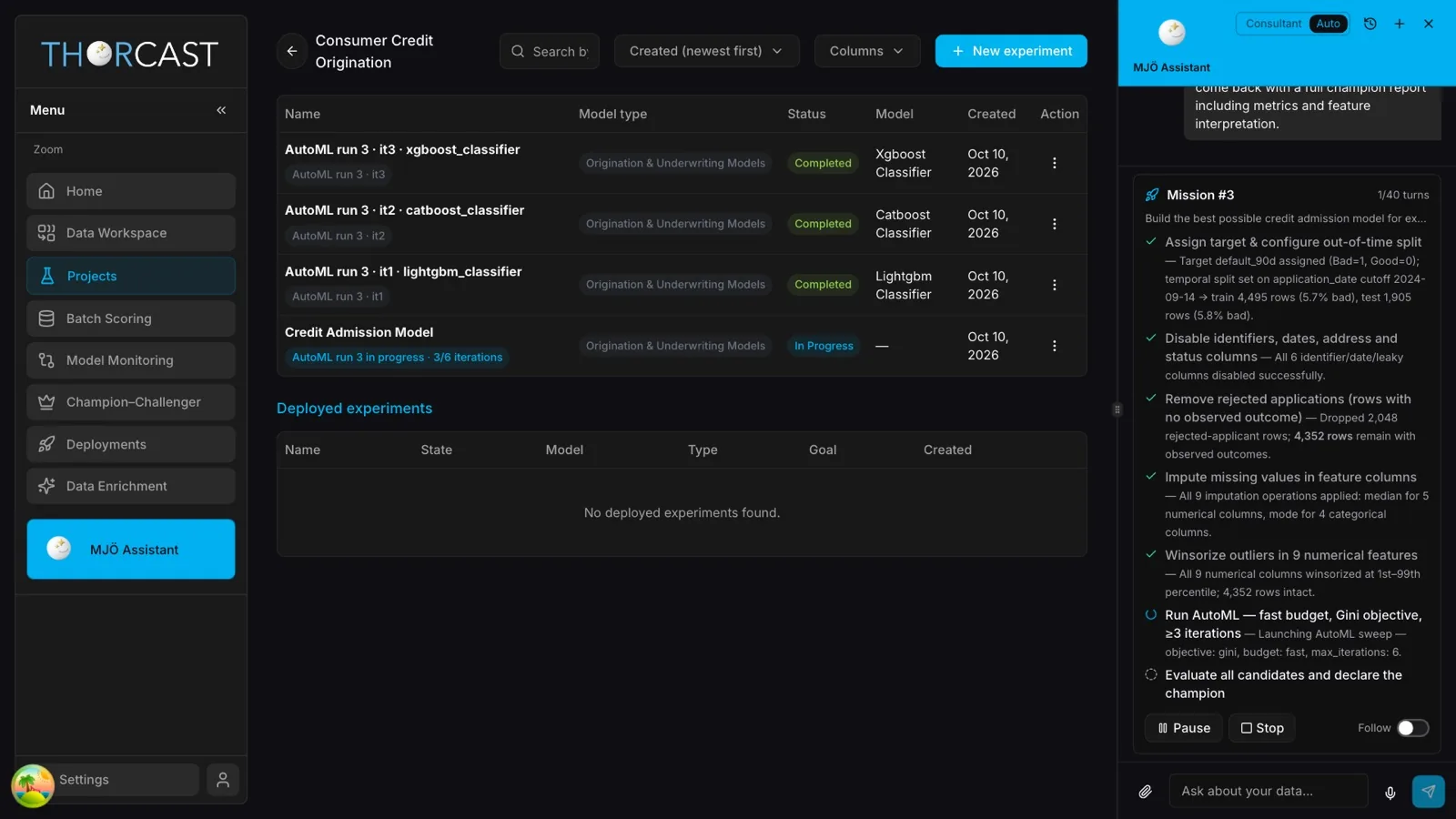Open chat history clock icon in assistant header
Viewport: 1456px width, 819px height.
tap(1370, 24)
